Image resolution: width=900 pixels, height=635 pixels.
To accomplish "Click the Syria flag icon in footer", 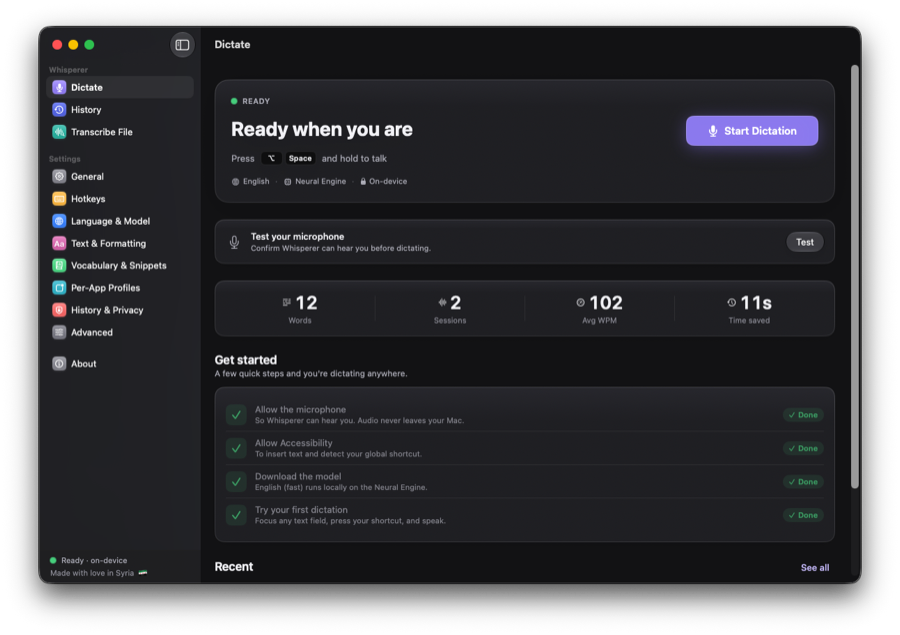I will (143, 572).
